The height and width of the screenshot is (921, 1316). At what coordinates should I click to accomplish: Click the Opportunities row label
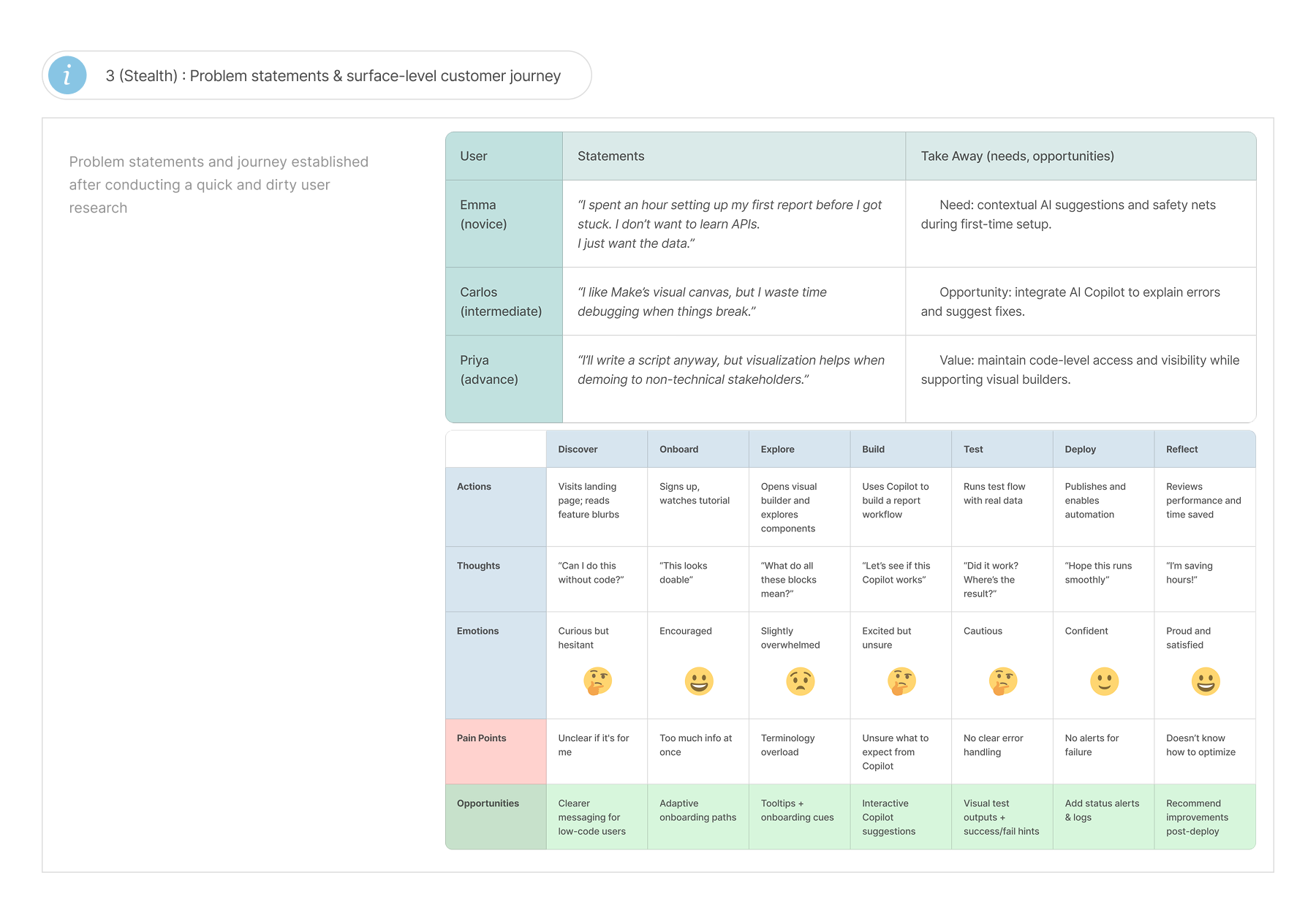point(496,816)
